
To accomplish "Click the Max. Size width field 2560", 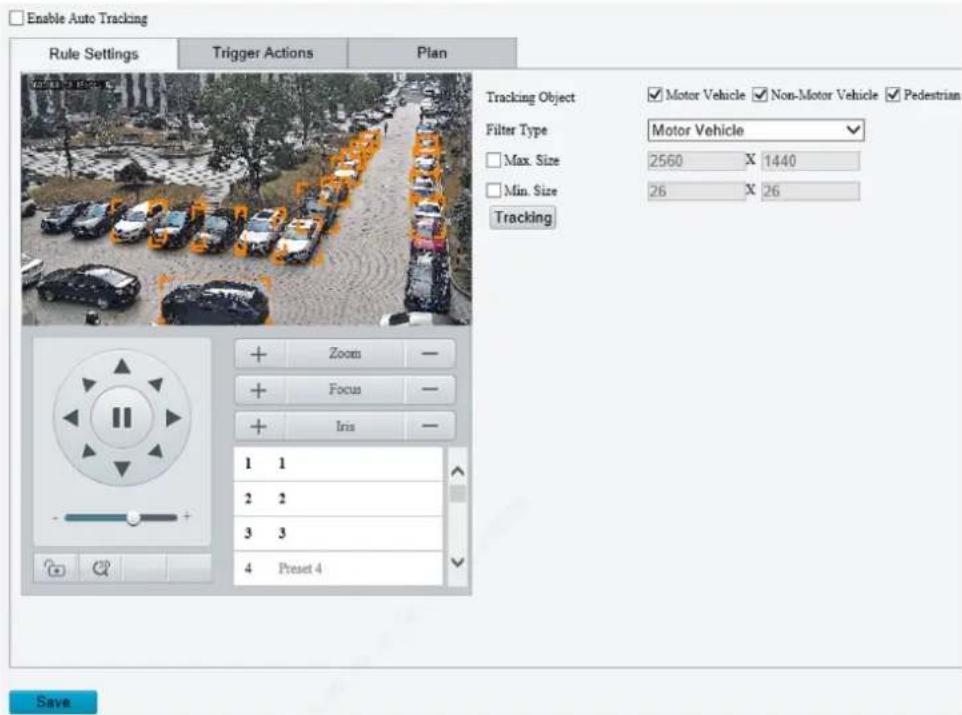I will (696, 161).
